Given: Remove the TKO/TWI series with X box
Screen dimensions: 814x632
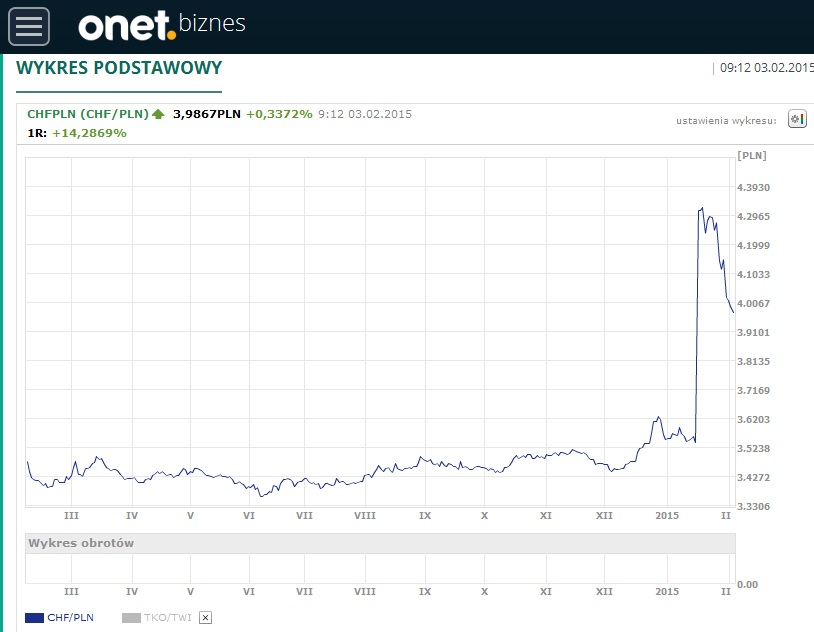Looking at the screenshot, I should pyautogui.click(x=205, y=618).
